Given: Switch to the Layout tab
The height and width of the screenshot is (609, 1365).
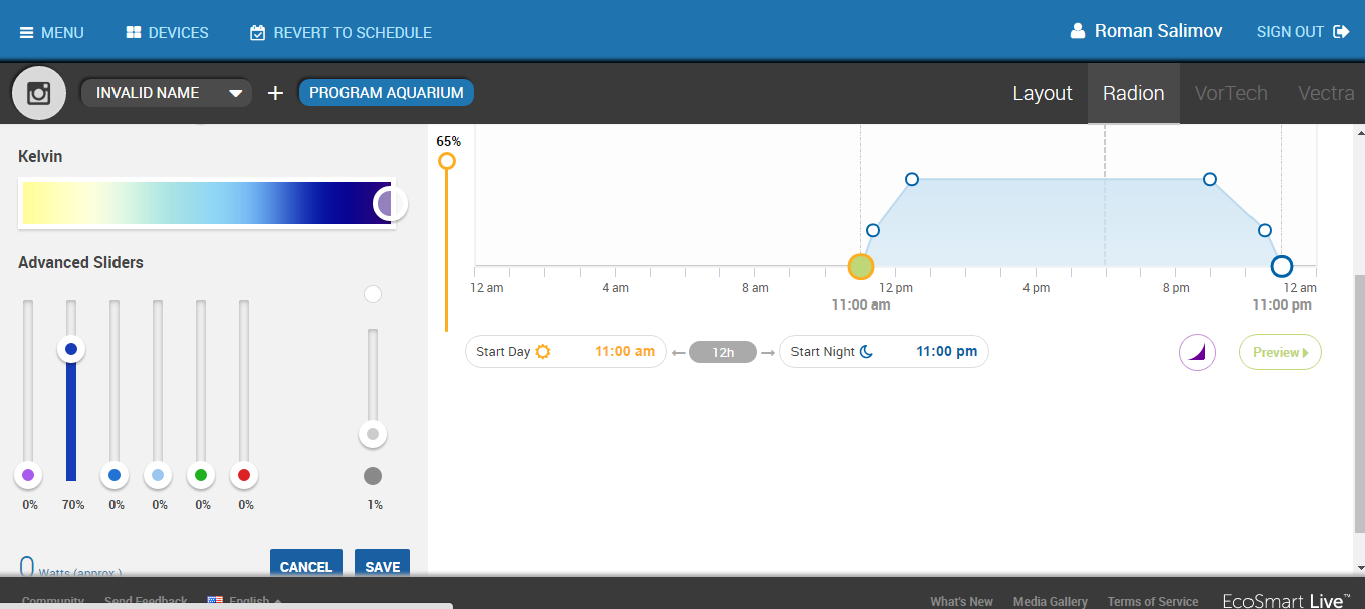Looking at the screenshot, I should 1042,93.
